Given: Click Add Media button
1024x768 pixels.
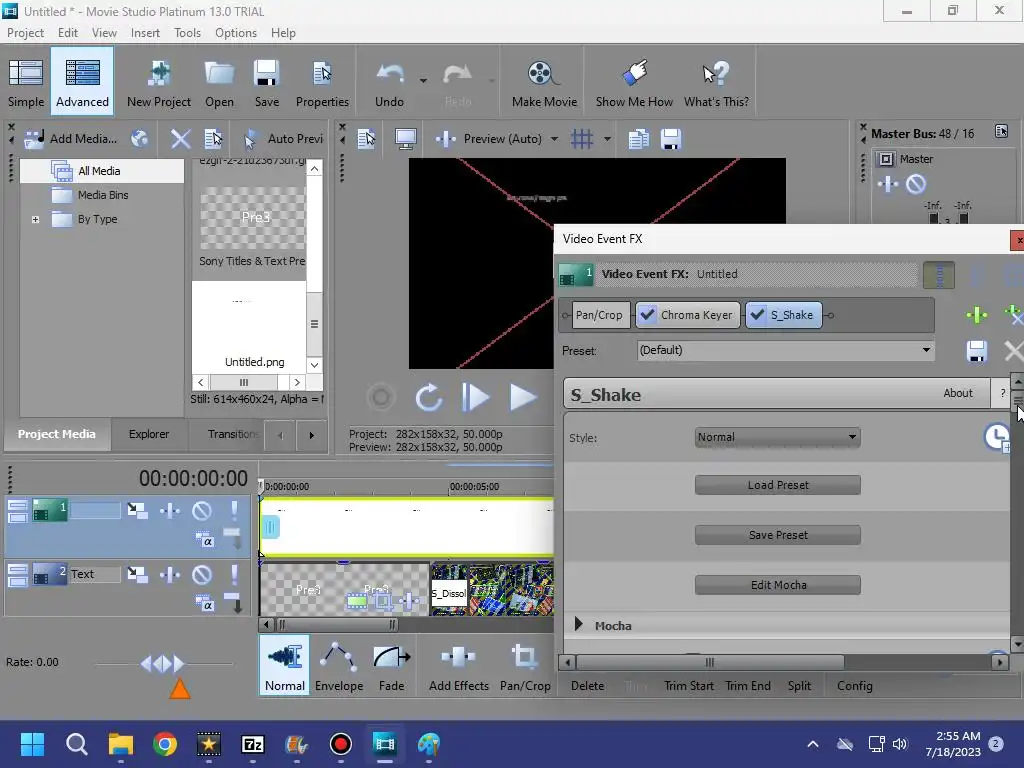Looking at the screenshot, I should 71,138.
